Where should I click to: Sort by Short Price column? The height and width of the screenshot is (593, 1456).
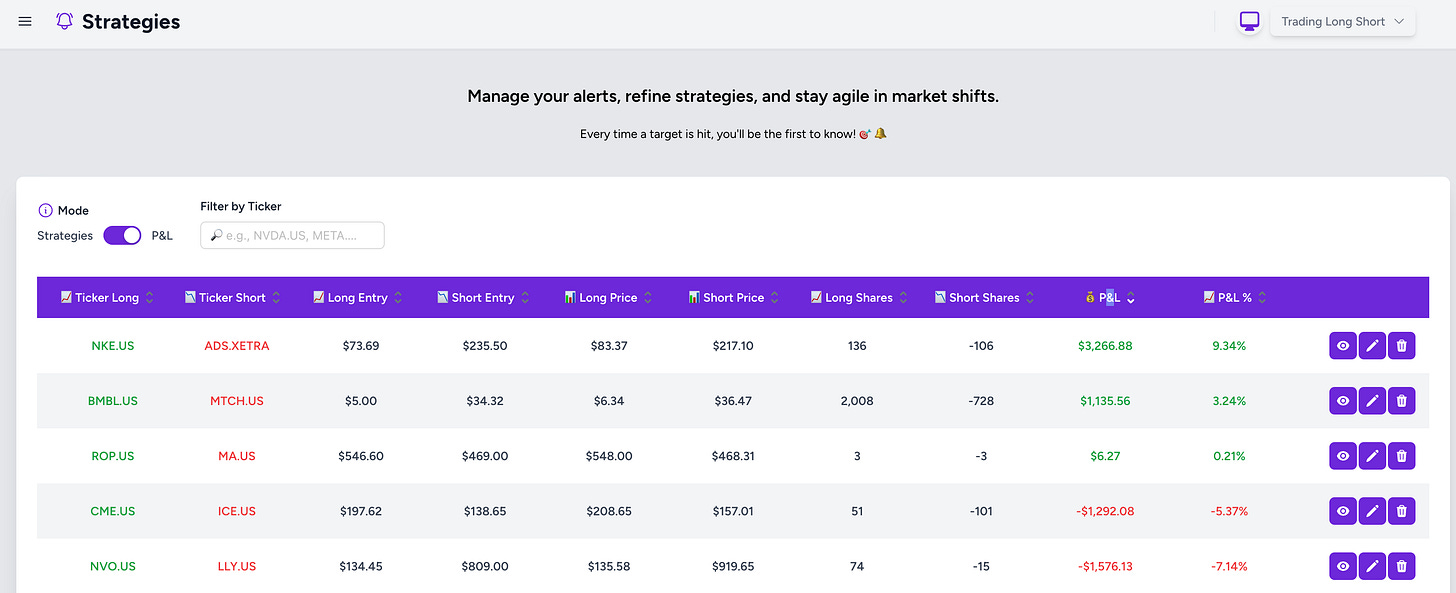click(x=734, y=297)
